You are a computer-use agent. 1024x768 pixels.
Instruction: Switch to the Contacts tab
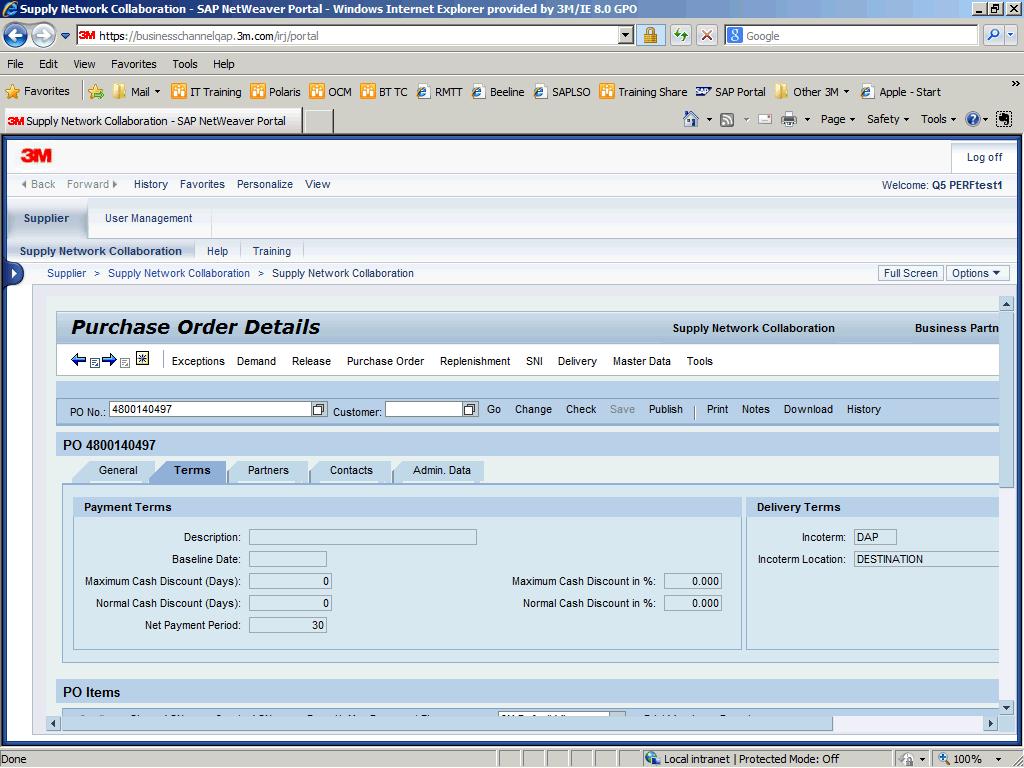pos(351,470)
